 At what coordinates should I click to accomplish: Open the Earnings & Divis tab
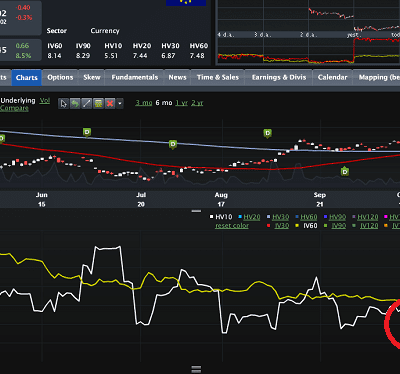[279, 78]
